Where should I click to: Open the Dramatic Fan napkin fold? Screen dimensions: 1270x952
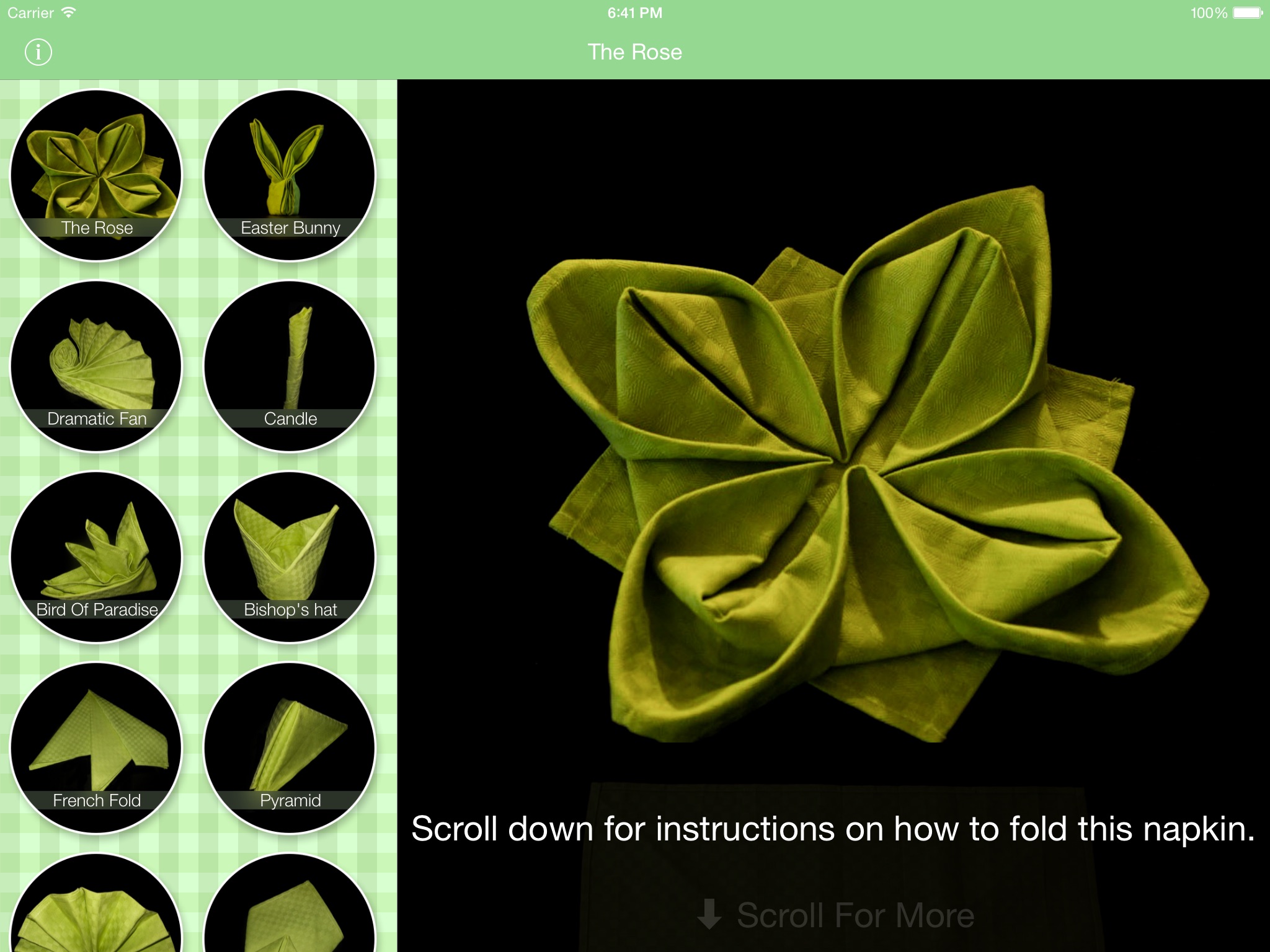tap(97, 366)
